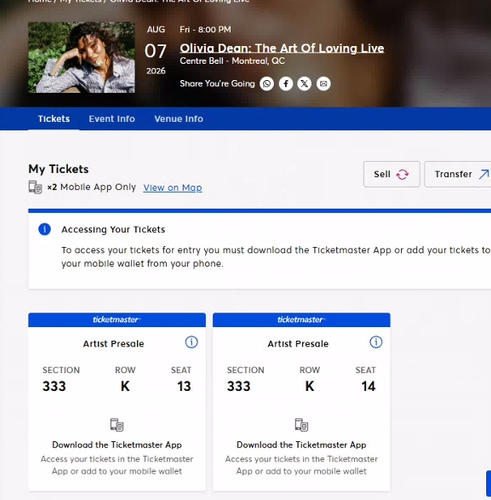Open Olivia Dean: The Art Of Loving Live link
The height and width of the screenshot is (500, 491).
282,48
